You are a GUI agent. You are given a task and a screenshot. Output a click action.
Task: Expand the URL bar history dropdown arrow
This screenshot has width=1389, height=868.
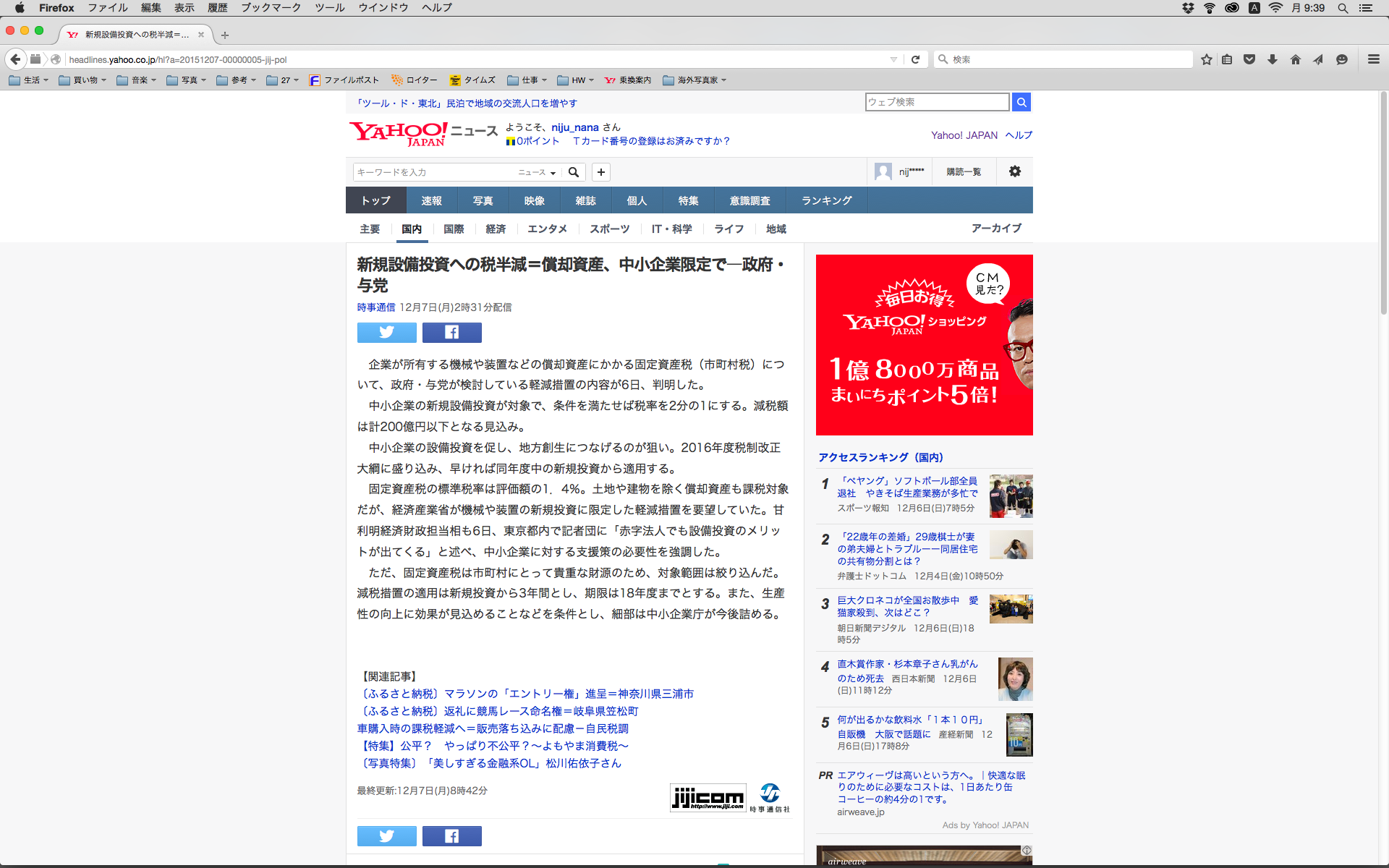pyautogui.click(x=893, y=59)
